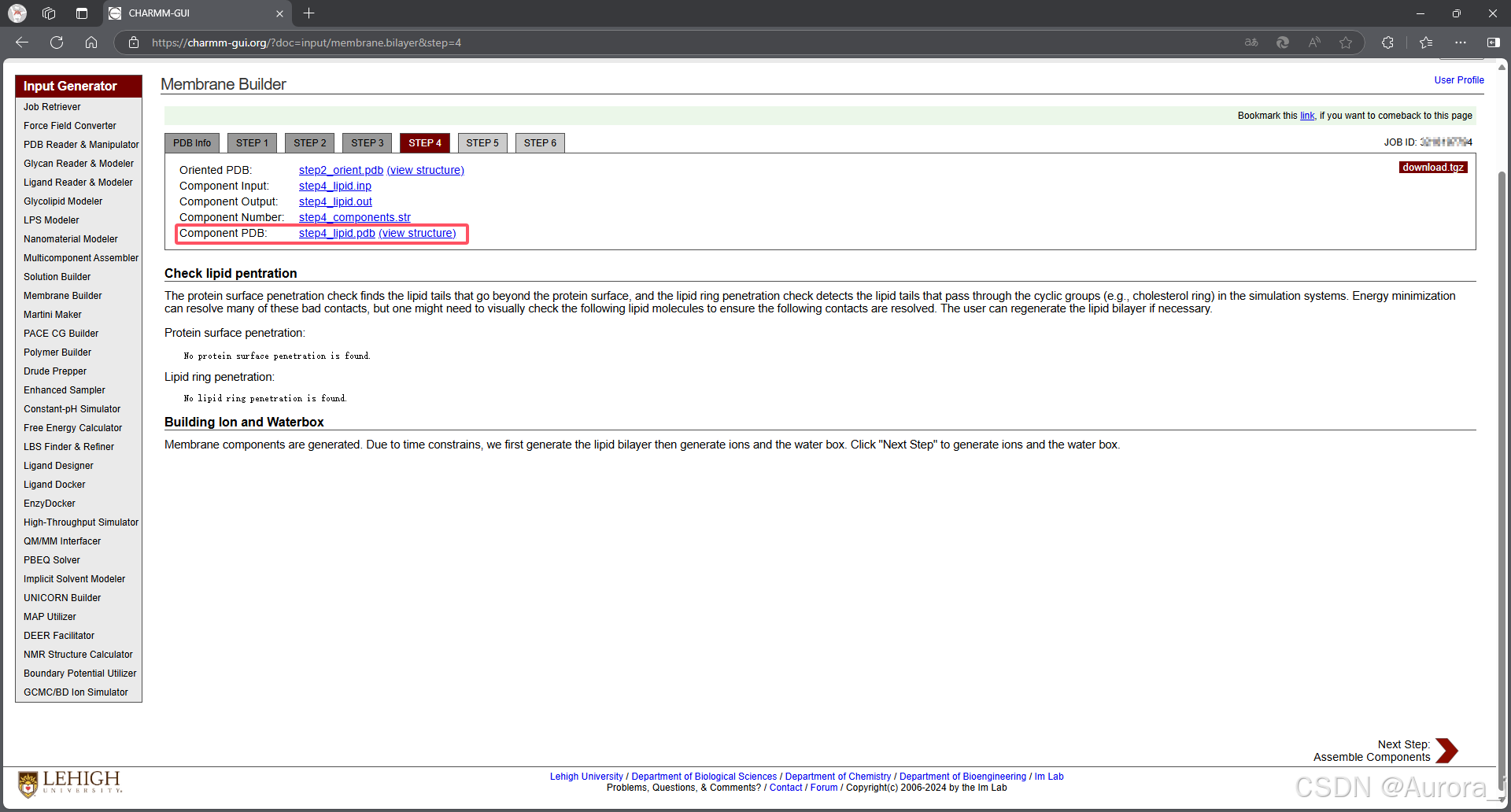The height and width of the screenshot is (812, 1511).
Task: Open Free Energy Calculator
Action: click(x=73, y=428)
